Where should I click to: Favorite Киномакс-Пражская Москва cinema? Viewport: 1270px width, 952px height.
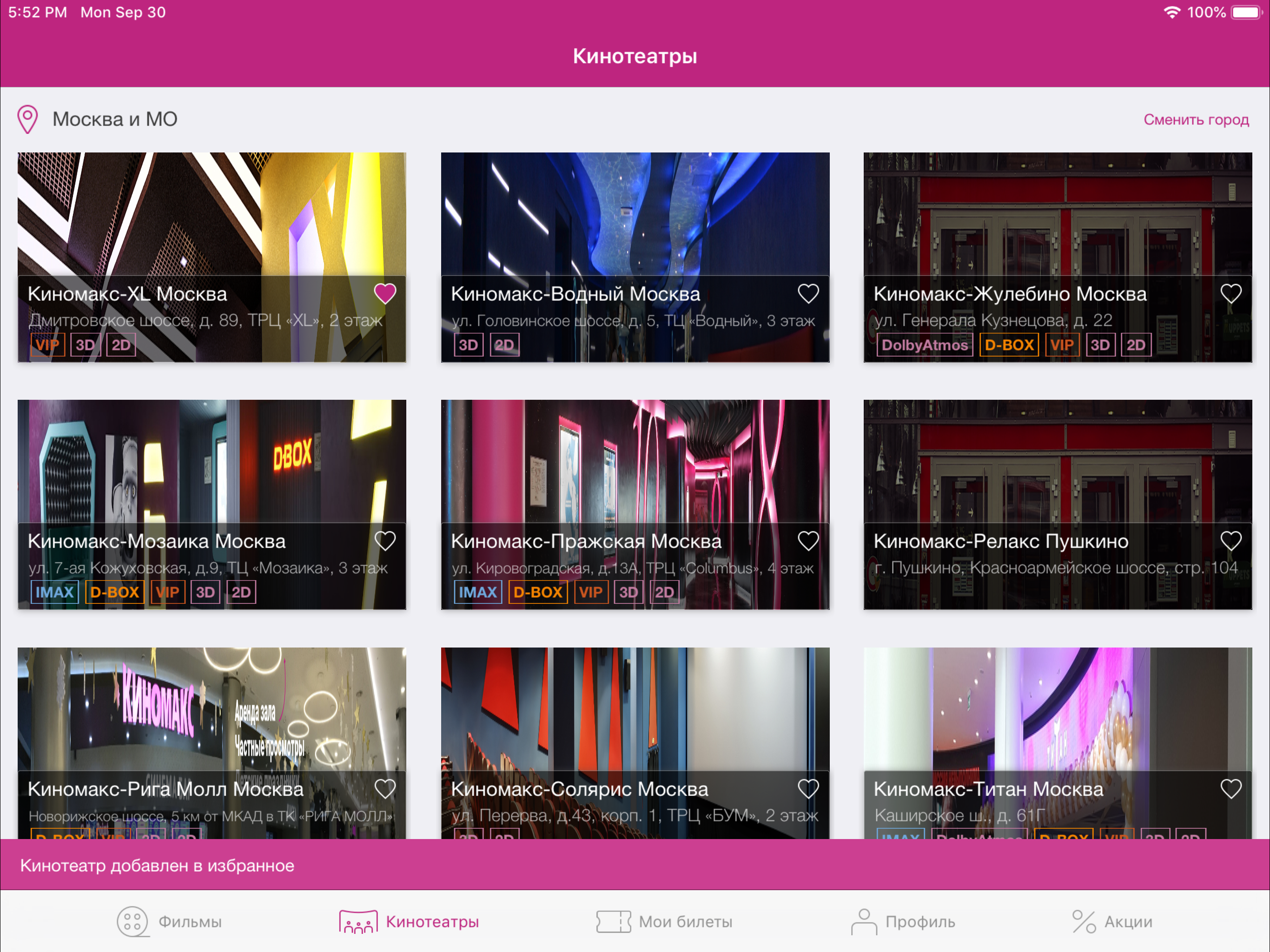pyautogui.click(x=808, y=541)
